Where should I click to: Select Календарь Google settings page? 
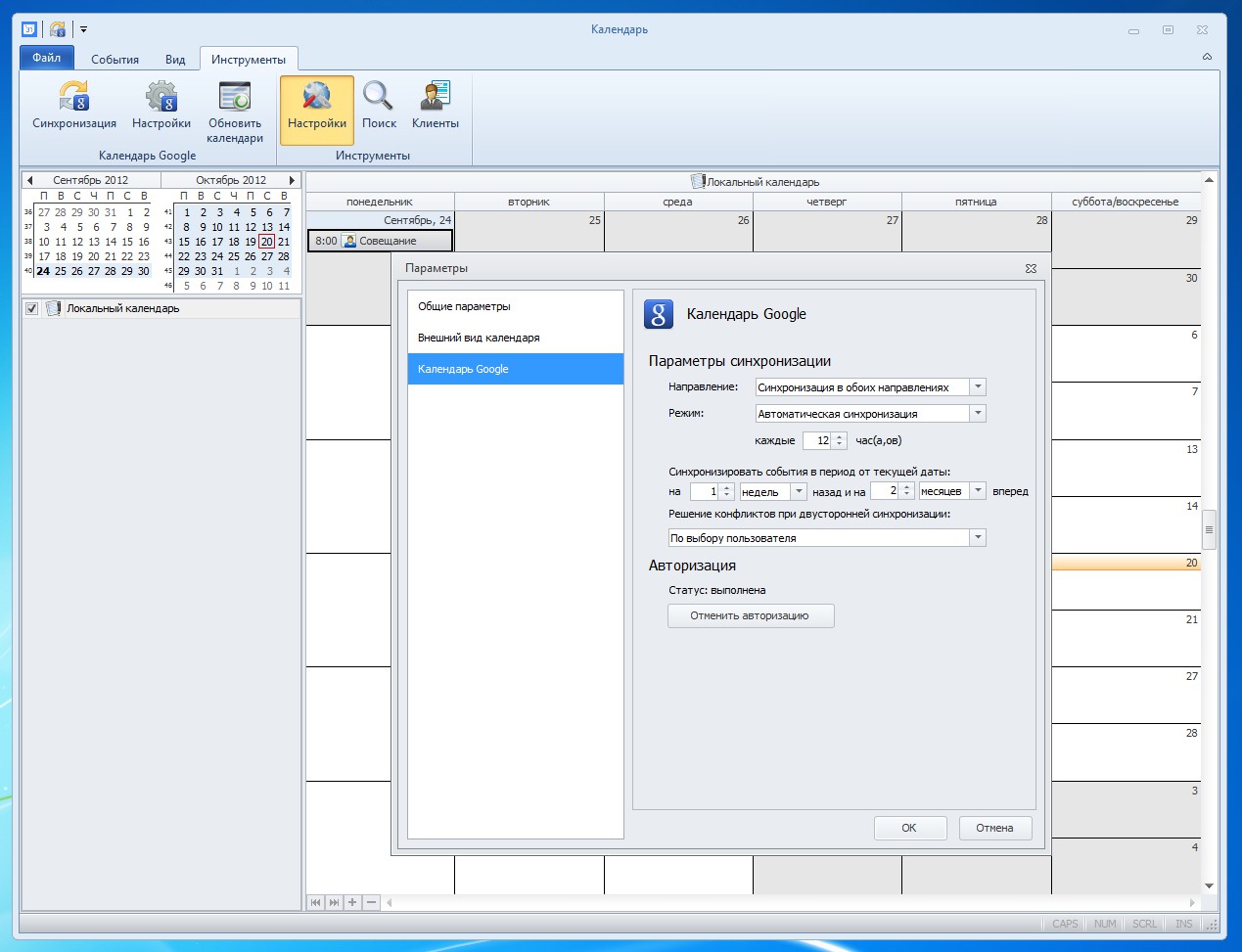click(x=516, y=369)
